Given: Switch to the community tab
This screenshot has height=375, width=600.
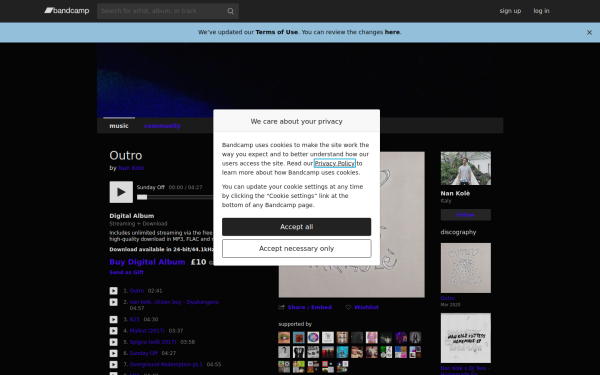Looking at the screenshot, I should 162,126.
